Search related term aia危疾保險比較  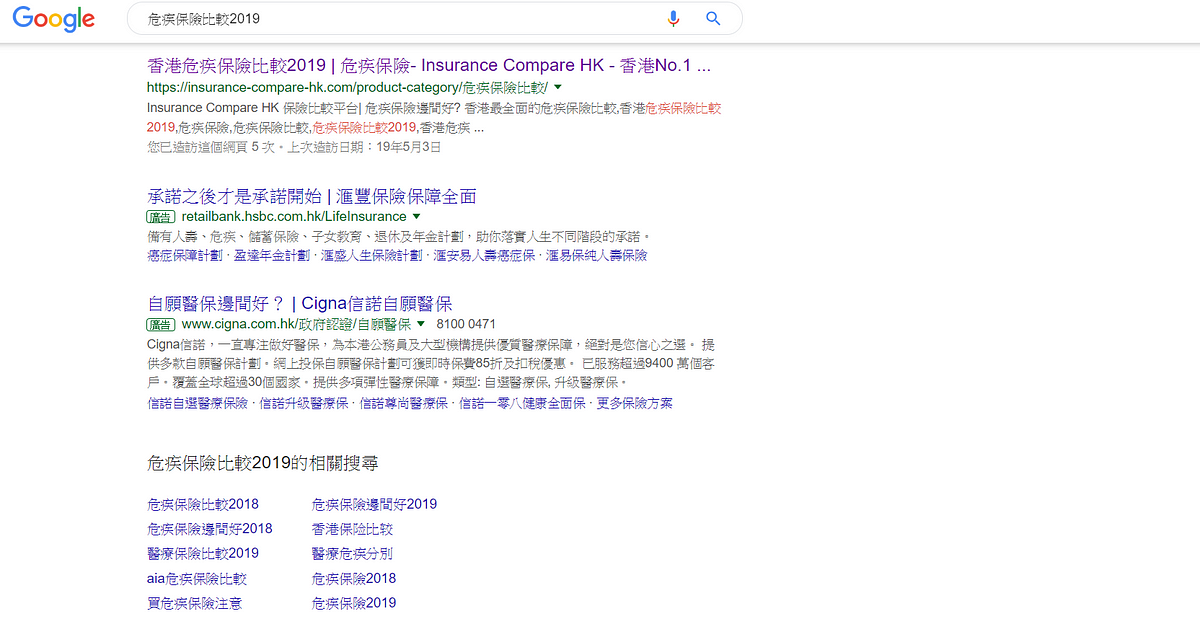[x=196, y=579]
